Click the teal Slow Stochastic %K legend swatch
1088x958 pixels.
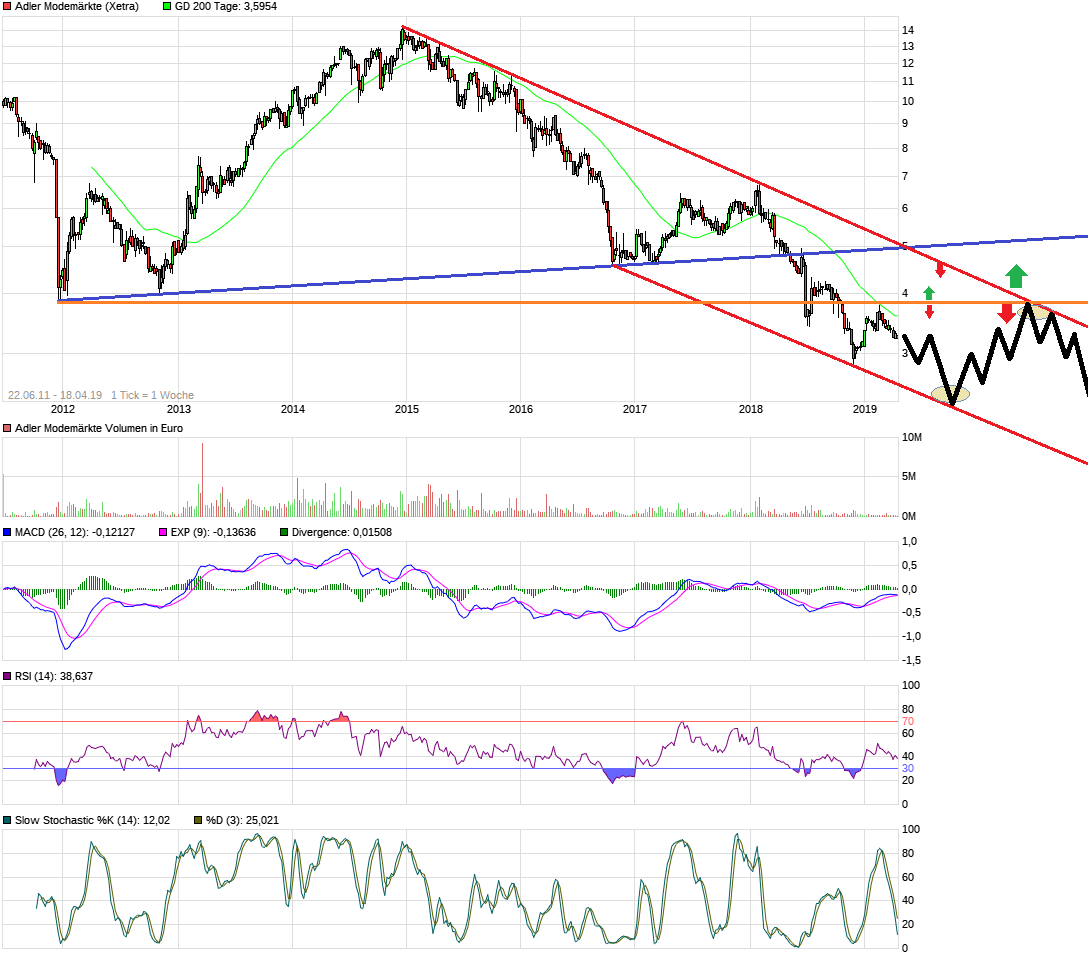pos(7,820)
